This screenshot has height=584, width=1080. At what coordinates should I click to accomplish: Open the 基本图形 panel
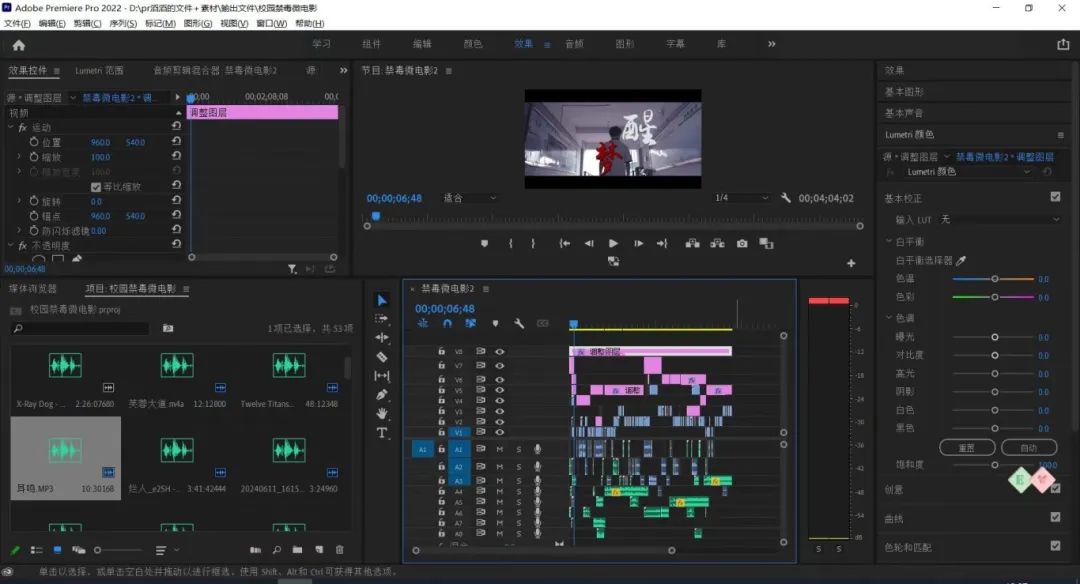(904, 92)
